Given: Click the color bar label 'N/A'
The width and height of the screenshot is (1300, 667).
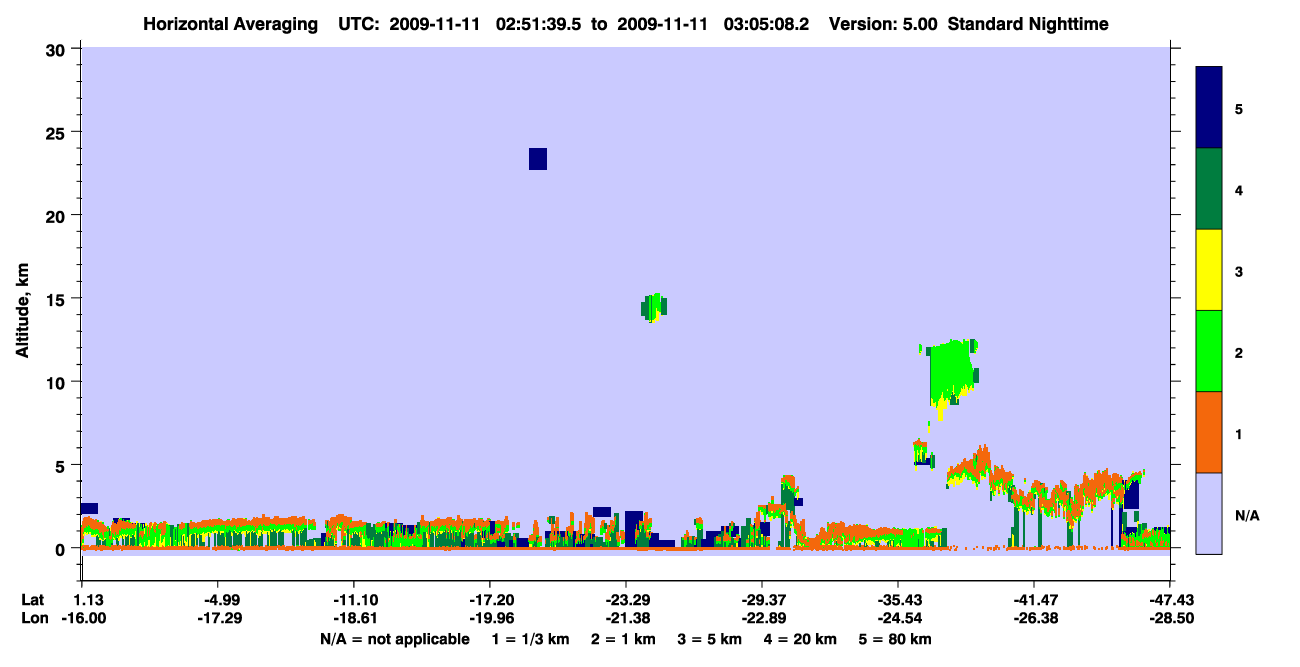Looking at the screenshot, I should (1246, 516).
